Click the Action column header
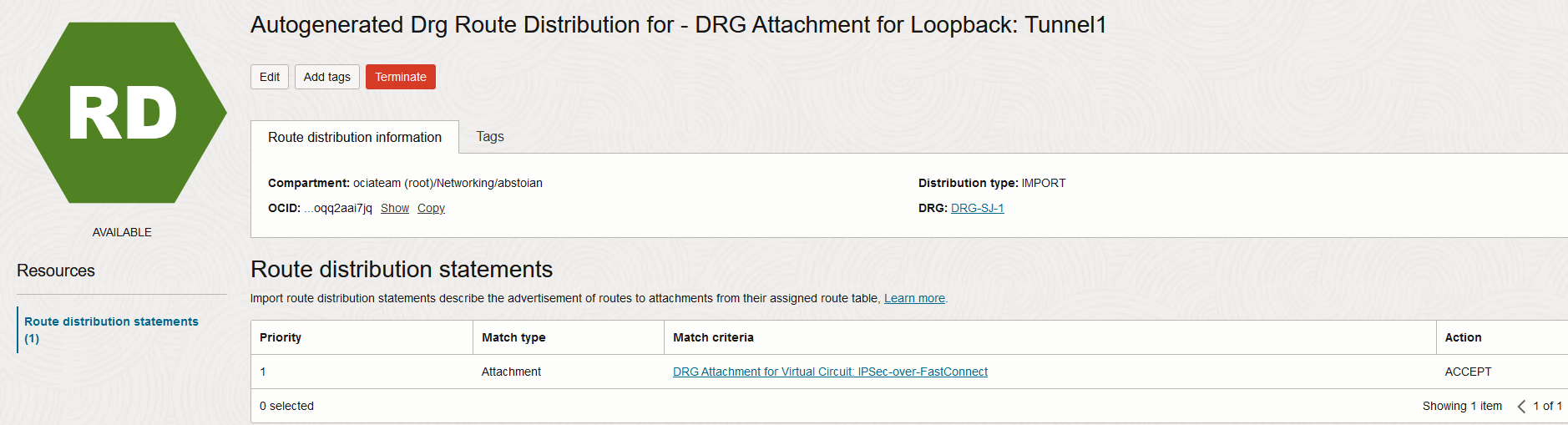Image resolution: width=1568 pixels, height=425 pixels. (x=1463, y=338)
